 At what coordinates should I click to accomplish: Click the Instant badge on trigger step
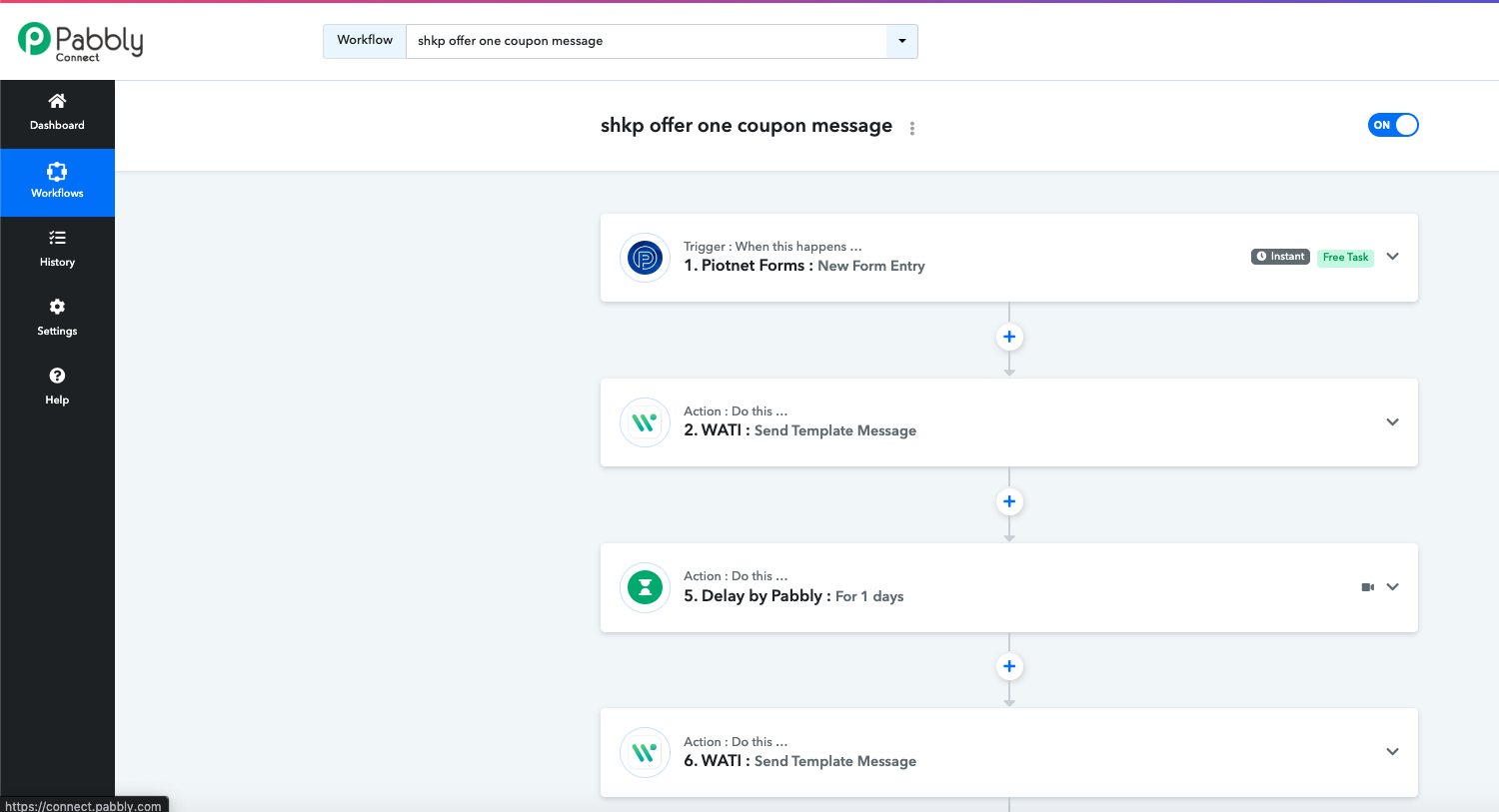1280,257
